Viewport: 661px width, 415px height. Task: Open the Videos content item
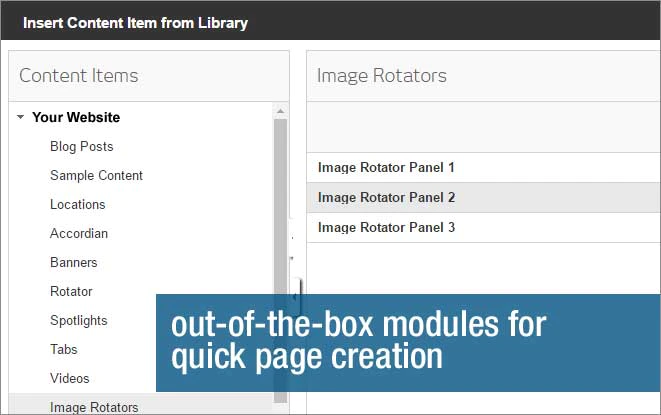click(70, 378)
